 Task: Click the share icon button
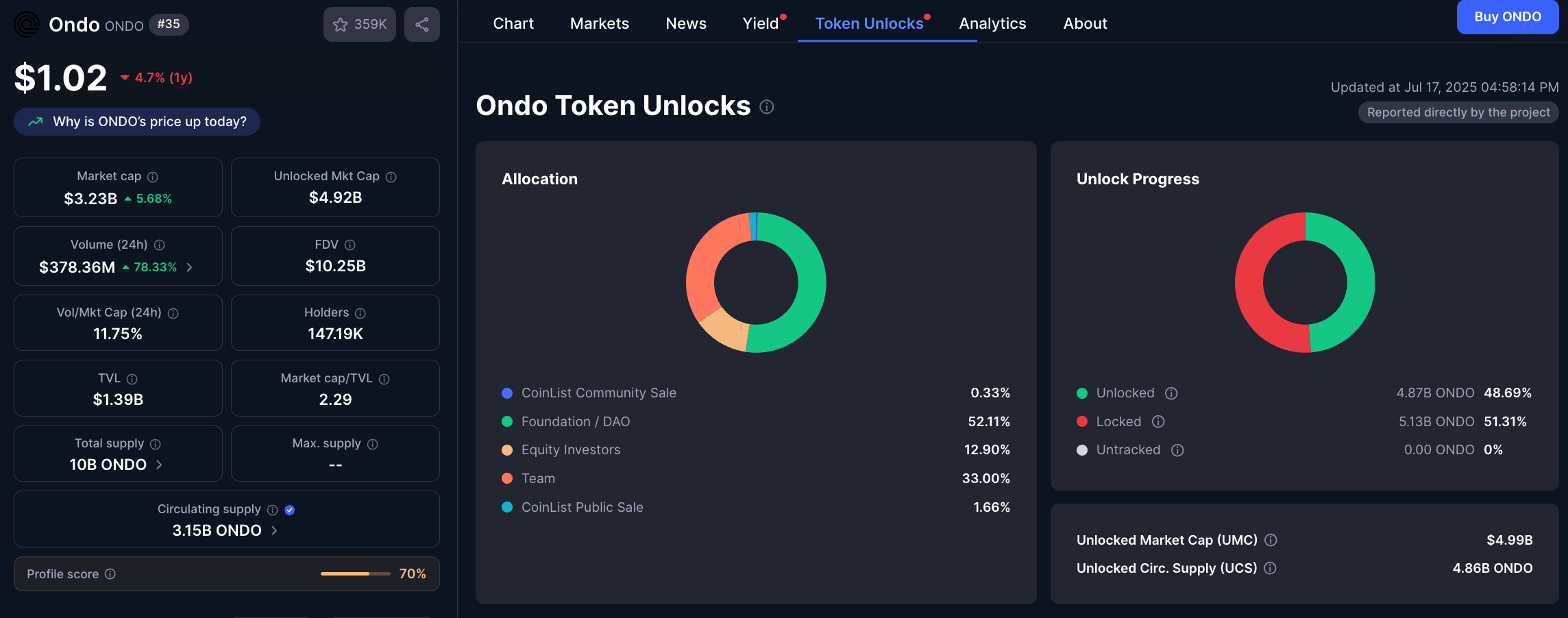coord(422,25)
